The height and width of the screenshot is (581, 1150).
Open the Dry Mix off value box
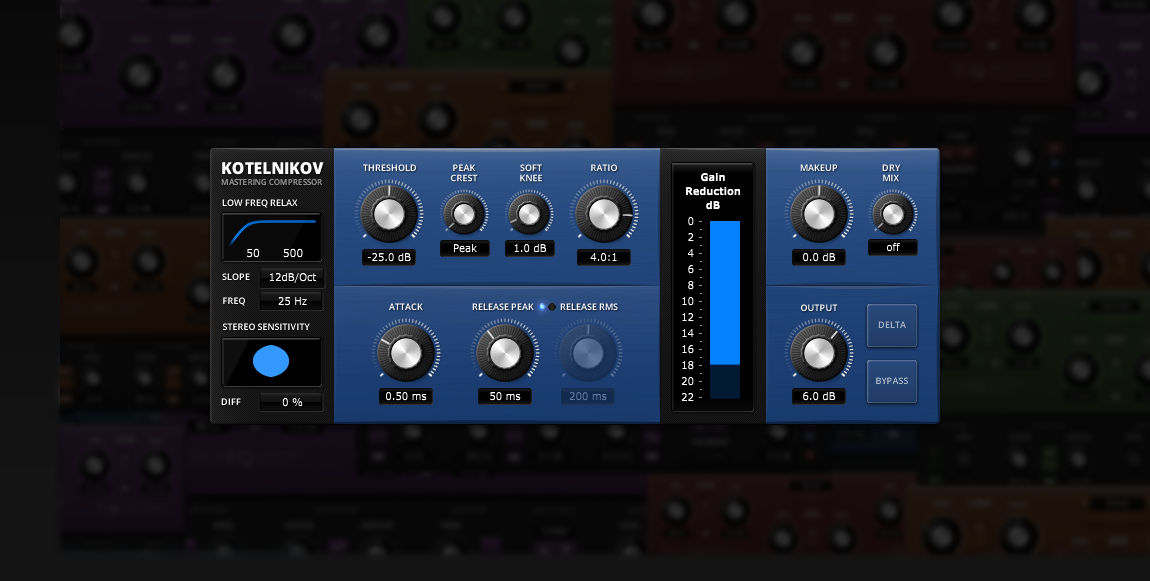pyautogui.click(x=892, y=247)
